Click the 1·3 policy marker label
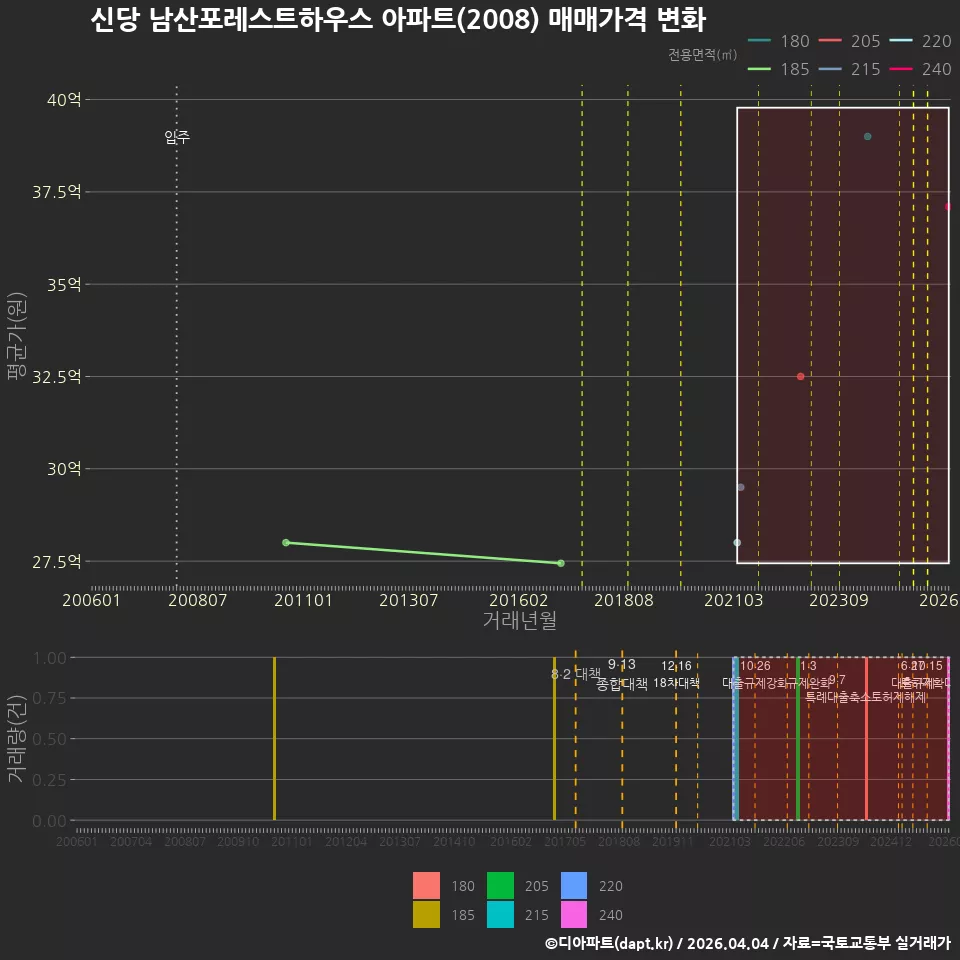This screenshot has height=960, width=960. pyautogui.click(x=808, y=666)
